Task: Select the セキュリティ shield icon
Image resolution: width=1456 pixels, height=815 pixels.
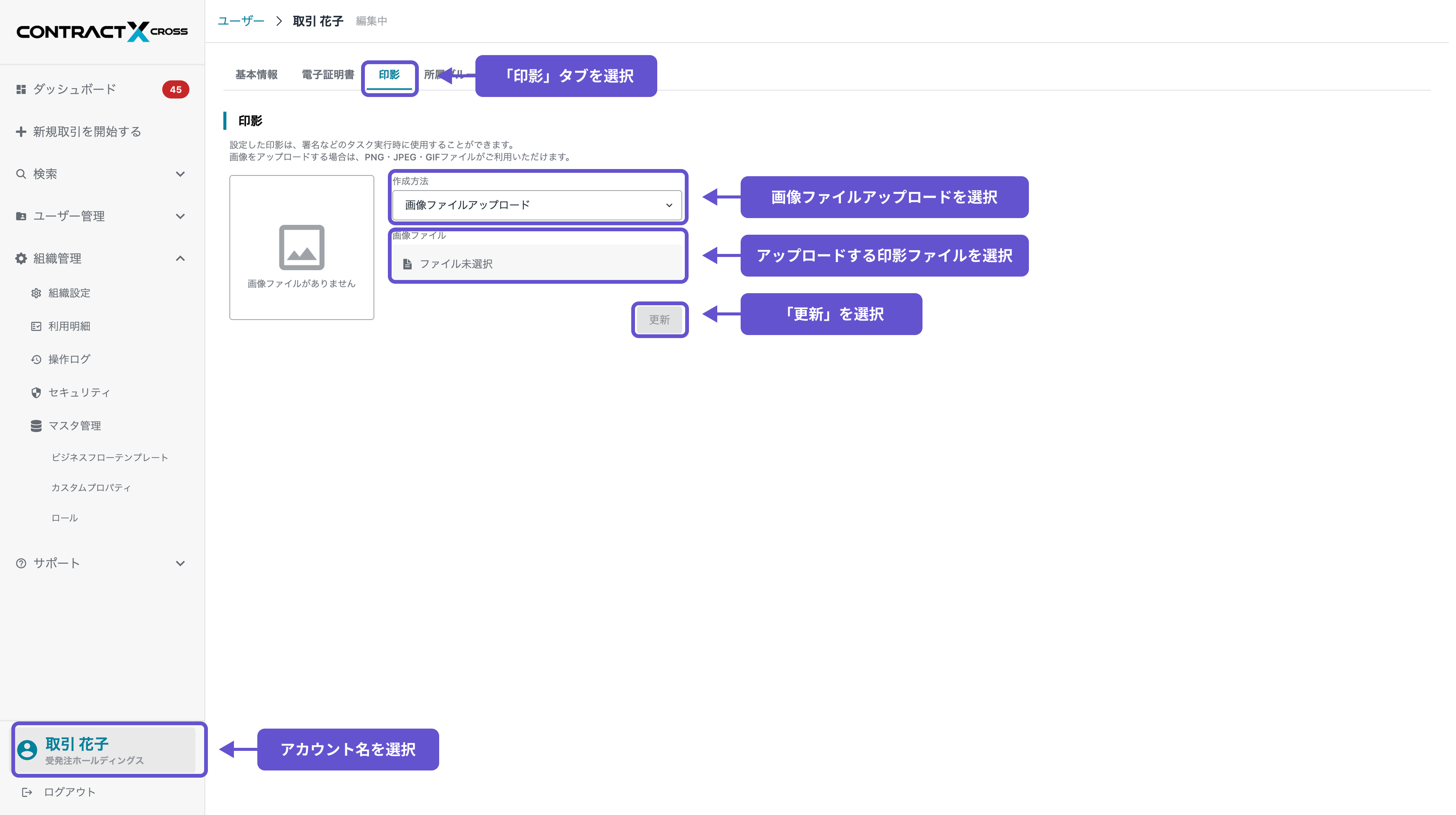Action: pos(35,392)
